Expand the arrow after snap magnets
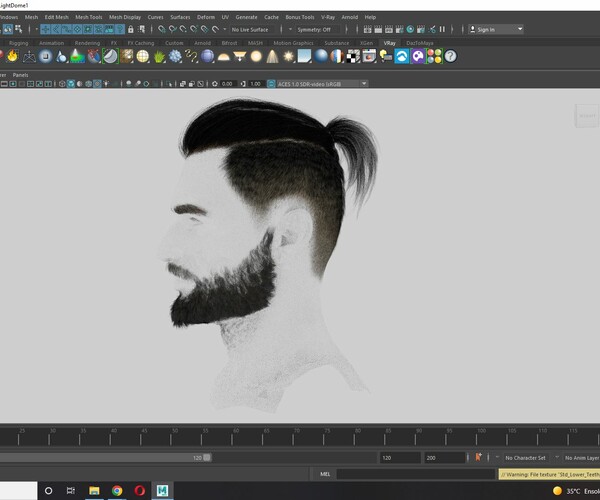 (225, 29)
